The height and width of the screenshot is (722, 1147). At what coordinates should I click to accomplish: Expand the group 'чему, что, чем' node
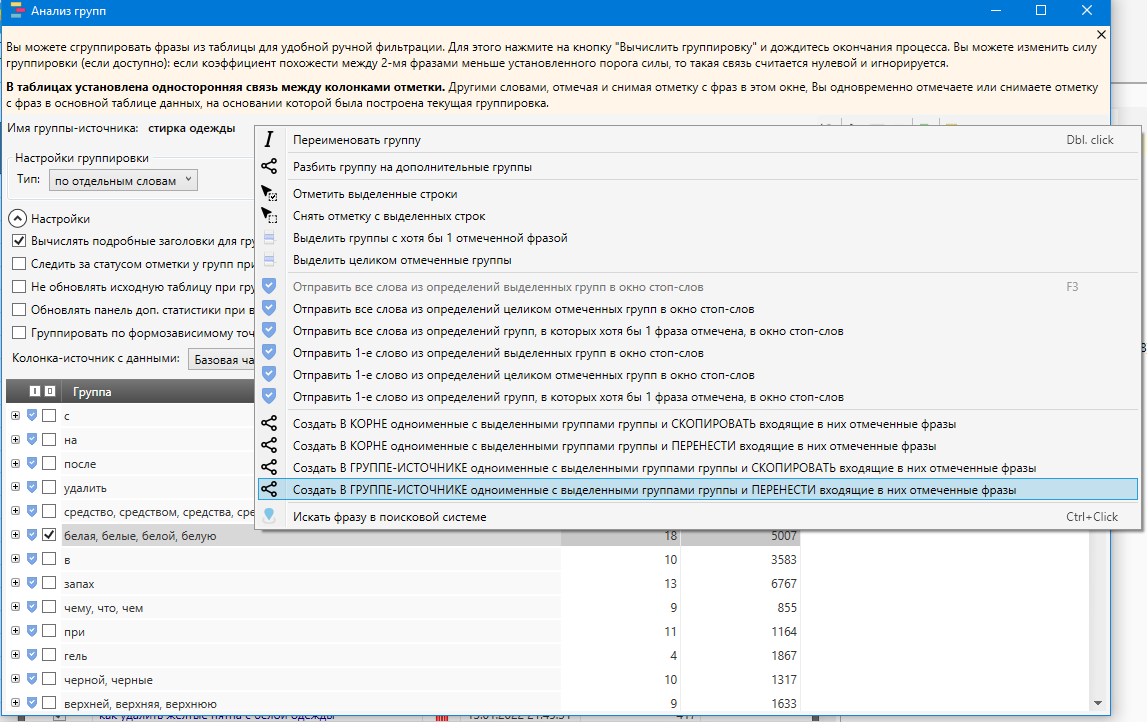pyautogui.click(x=15, y=606)
